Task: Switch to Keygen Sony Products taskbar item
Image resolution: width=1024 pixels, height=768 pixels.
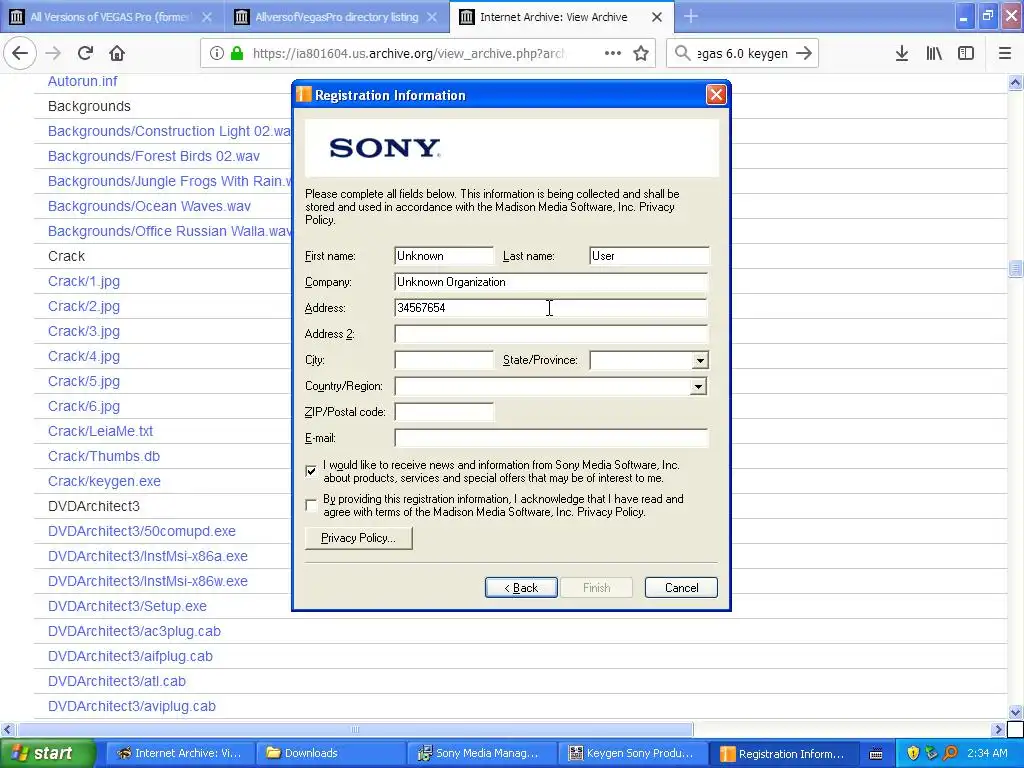Action: point(633,753)
